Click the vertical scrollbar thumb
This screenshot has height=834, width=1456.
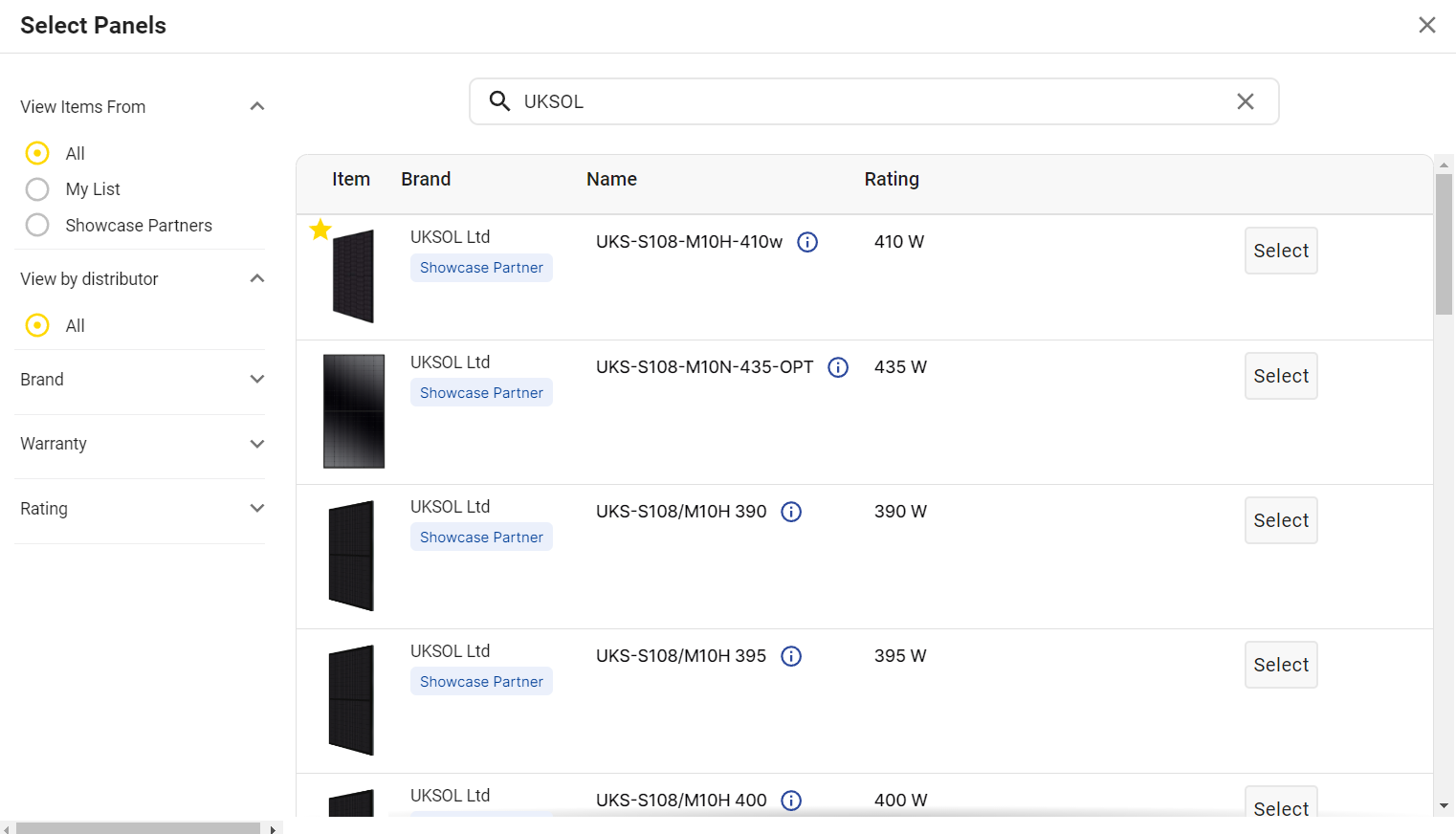[x=1444, y=244]
